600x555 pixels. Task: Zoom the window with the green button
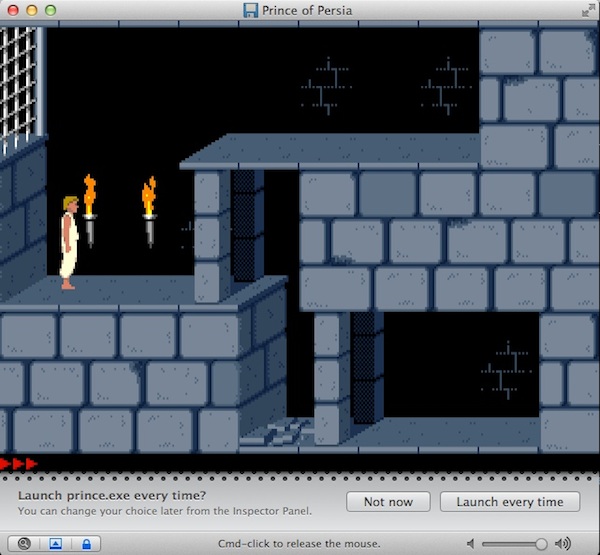(51, 10)
